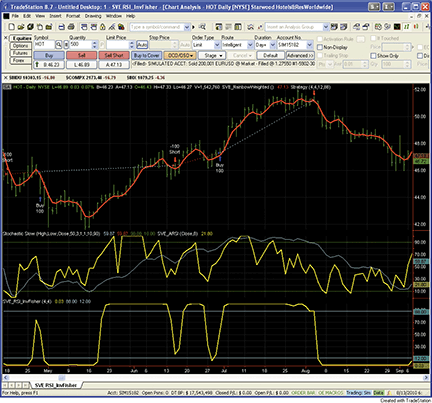Click the first window-layout icon after print icons
Screen dimensions: 432x403
point(84,27)
